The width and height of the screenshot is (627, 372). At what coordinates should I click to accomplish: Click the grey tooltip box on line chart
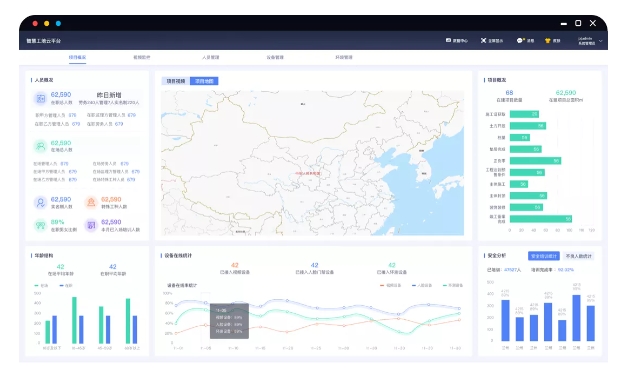pyautogui.click(x=230, y=321)
